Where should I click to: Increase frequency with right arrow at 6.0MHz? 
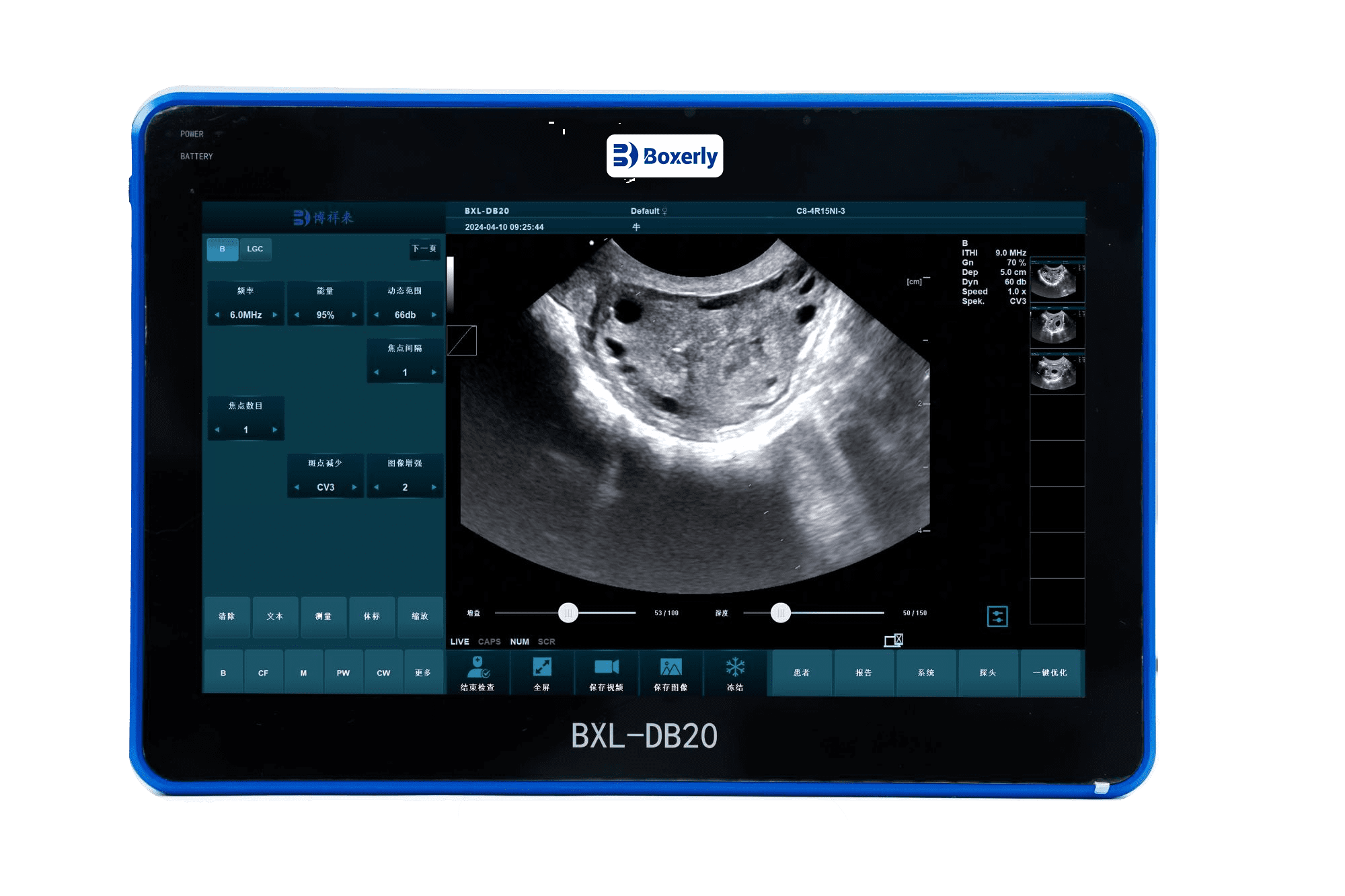[x=274, y=315]
